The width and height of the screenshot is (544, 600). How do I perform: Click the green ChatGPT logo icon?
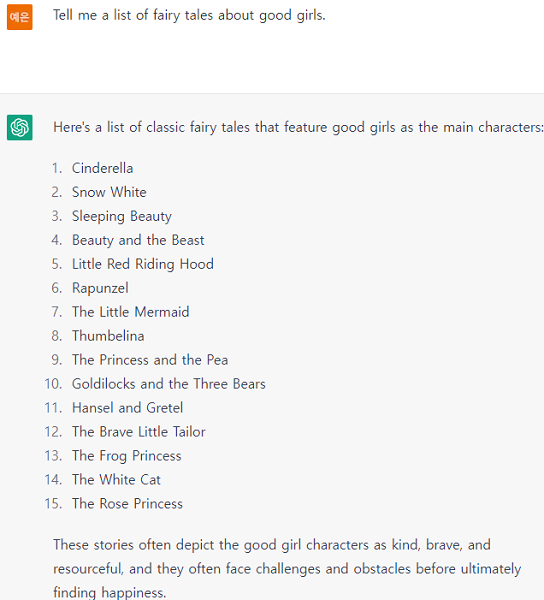tap(20, 127)
